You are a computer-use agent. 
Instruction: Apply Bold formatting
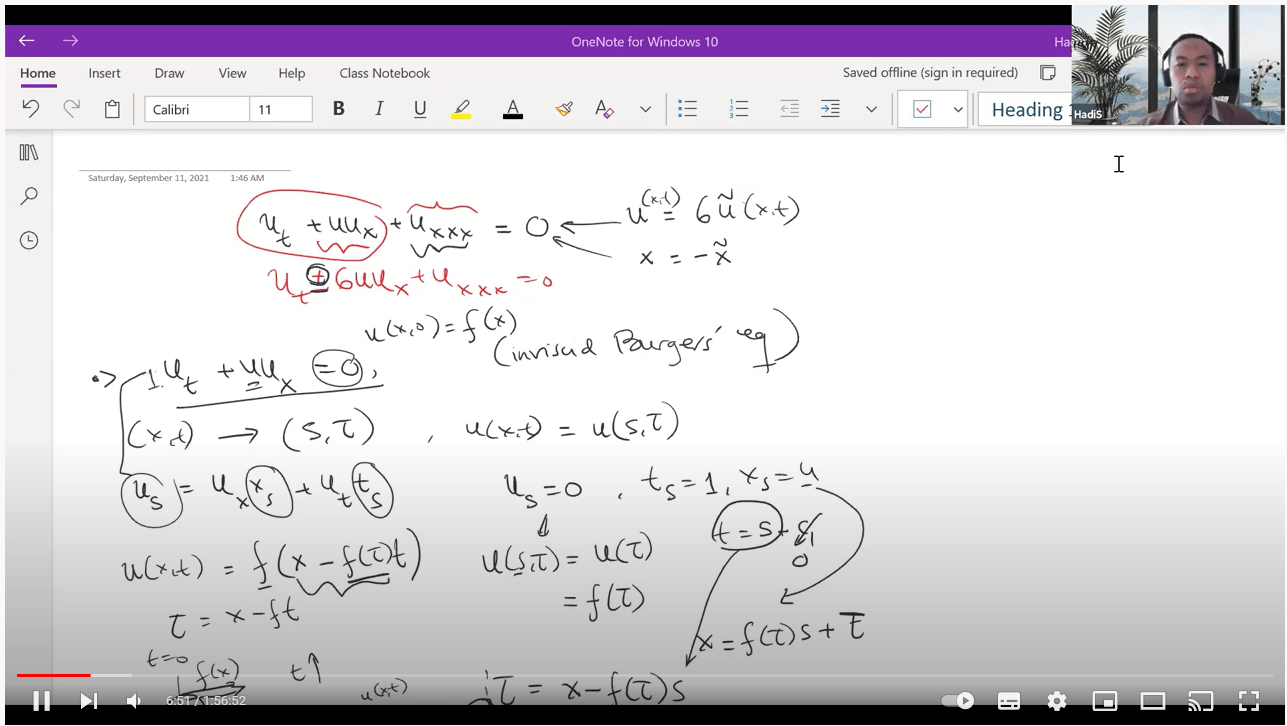tap(339, 109)
